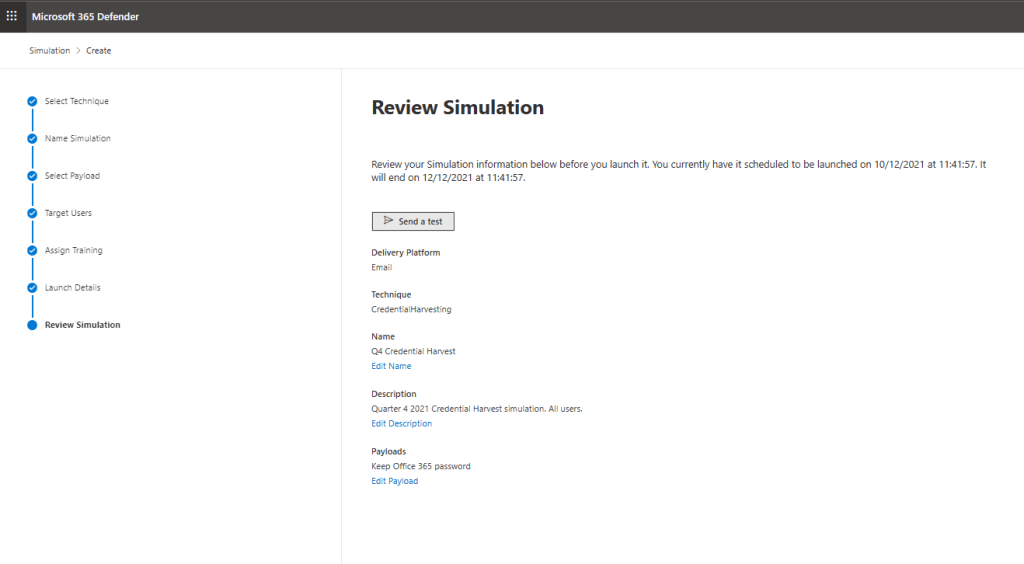This screenshot has width=1024, height=564.
Task: Select Create in the breadcrumb
Action: click(98, 51)
